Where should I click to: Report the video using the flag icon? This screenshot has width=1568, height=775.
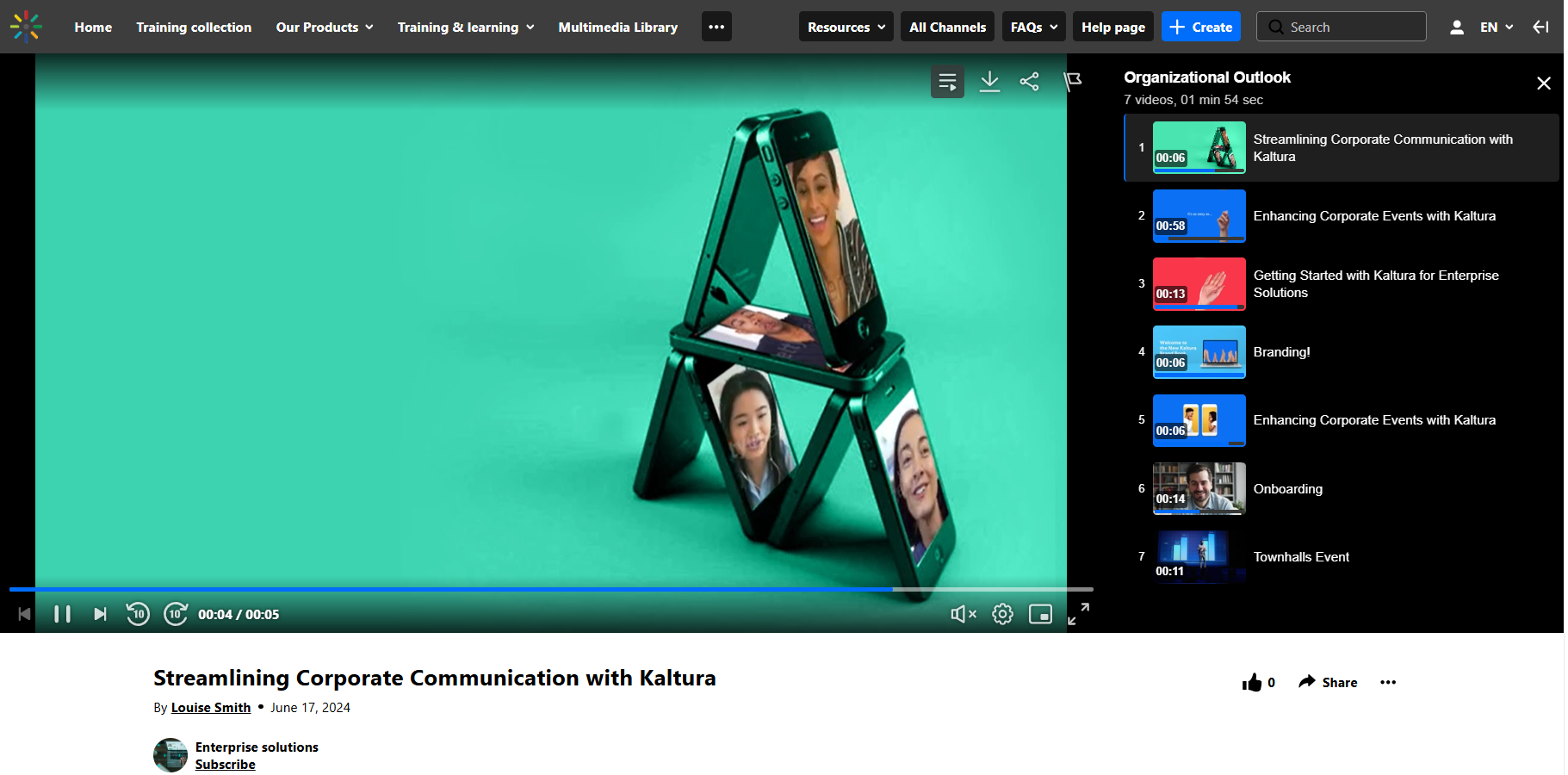[x=1073, y=82]
